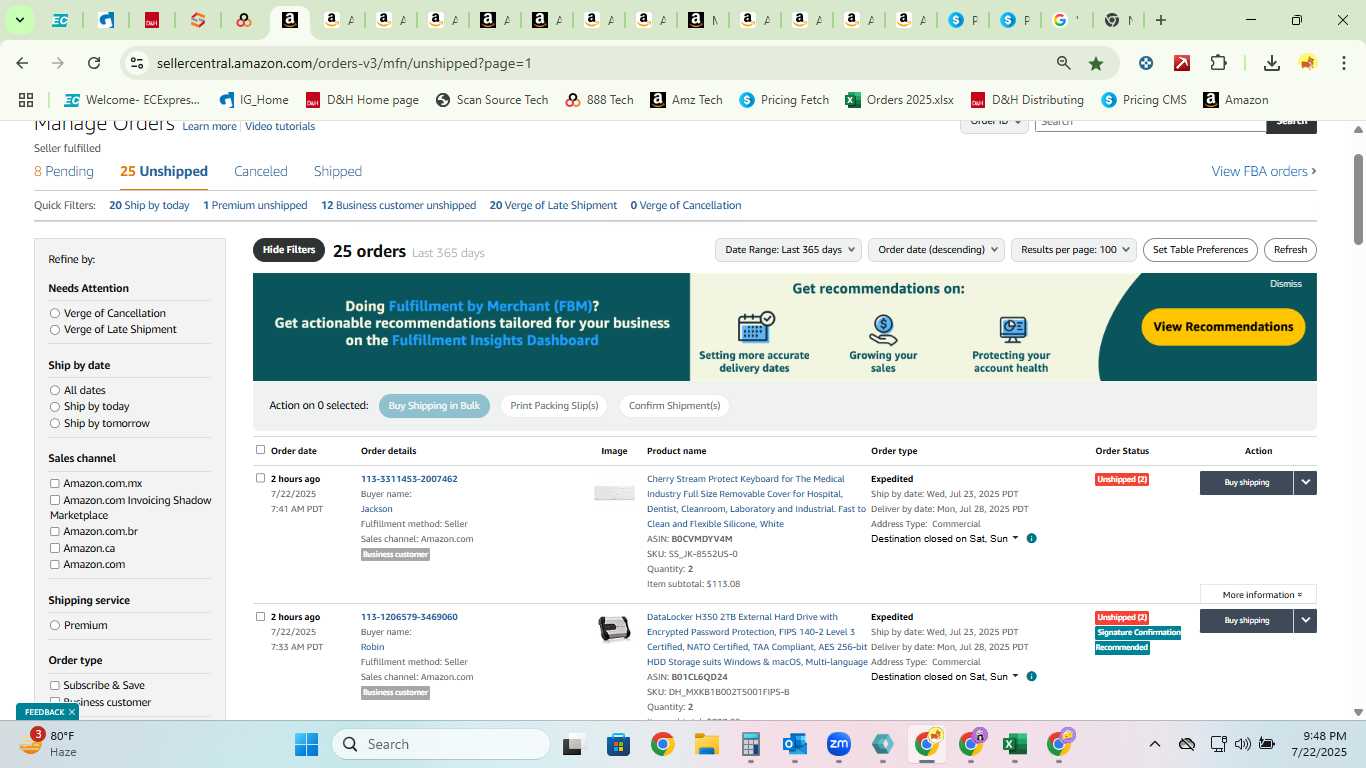Screen dimensions: 1366x768
Task: Open Zoom from the taskbar
Action: pyautogui.click(x=838, y=744)
